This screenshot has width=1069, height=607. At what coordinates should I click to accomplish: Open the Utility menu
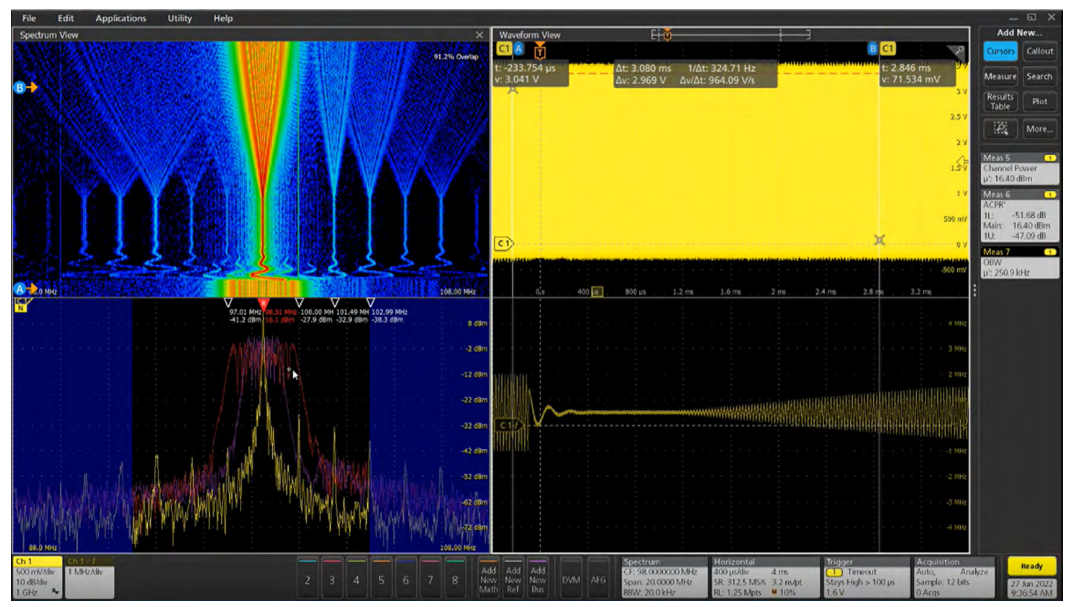[x=180, y=18]
